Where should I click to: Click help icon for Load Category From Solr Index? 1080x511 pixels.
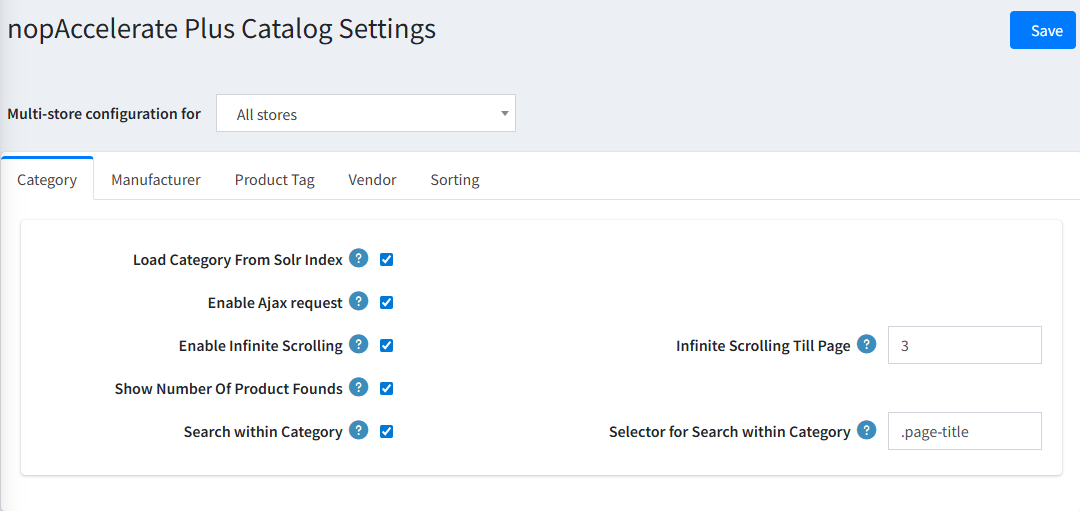pyautogui.click(x=358, y=259)
